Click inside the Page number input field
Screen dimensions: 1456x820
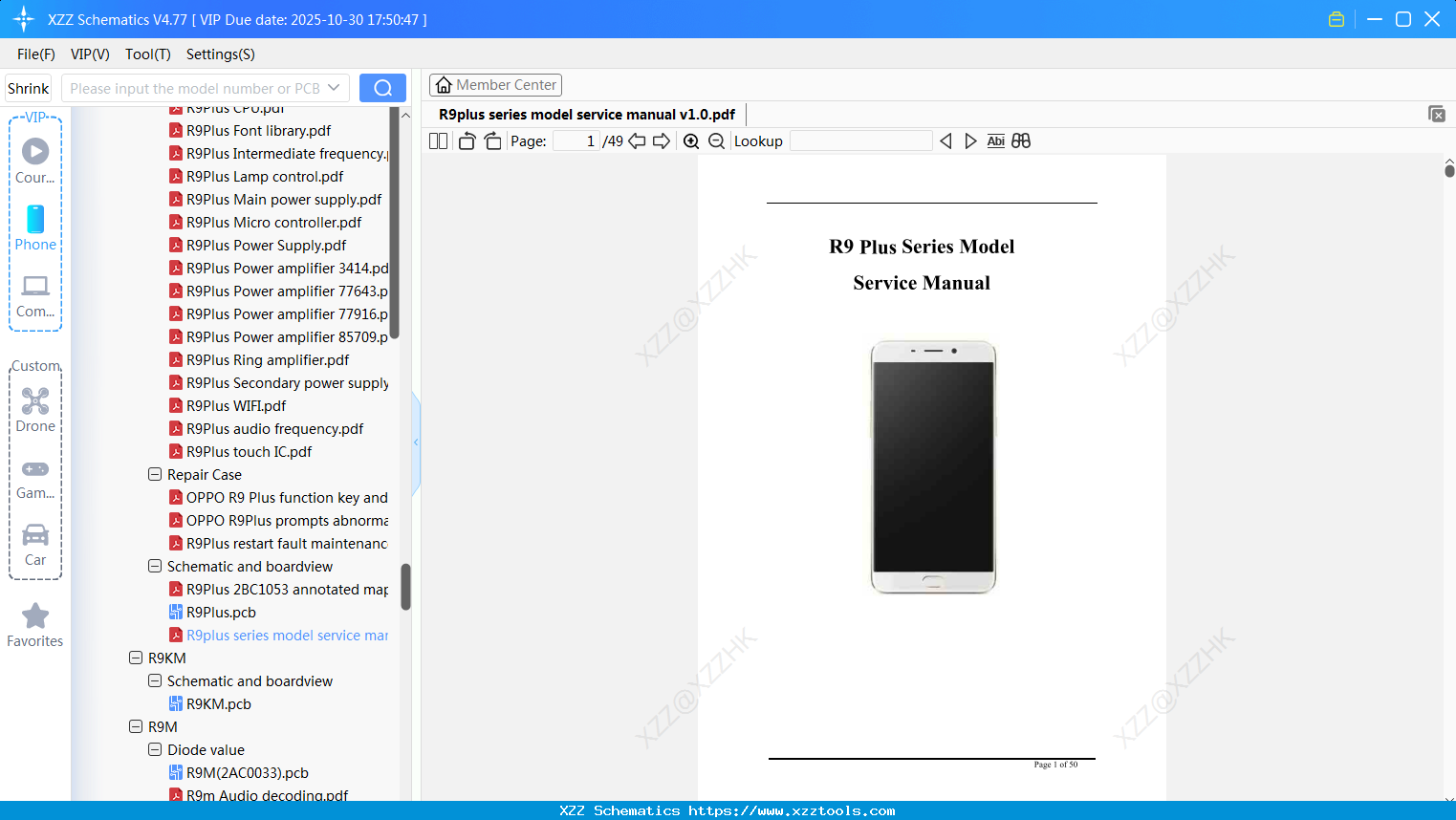click(575, 140)
